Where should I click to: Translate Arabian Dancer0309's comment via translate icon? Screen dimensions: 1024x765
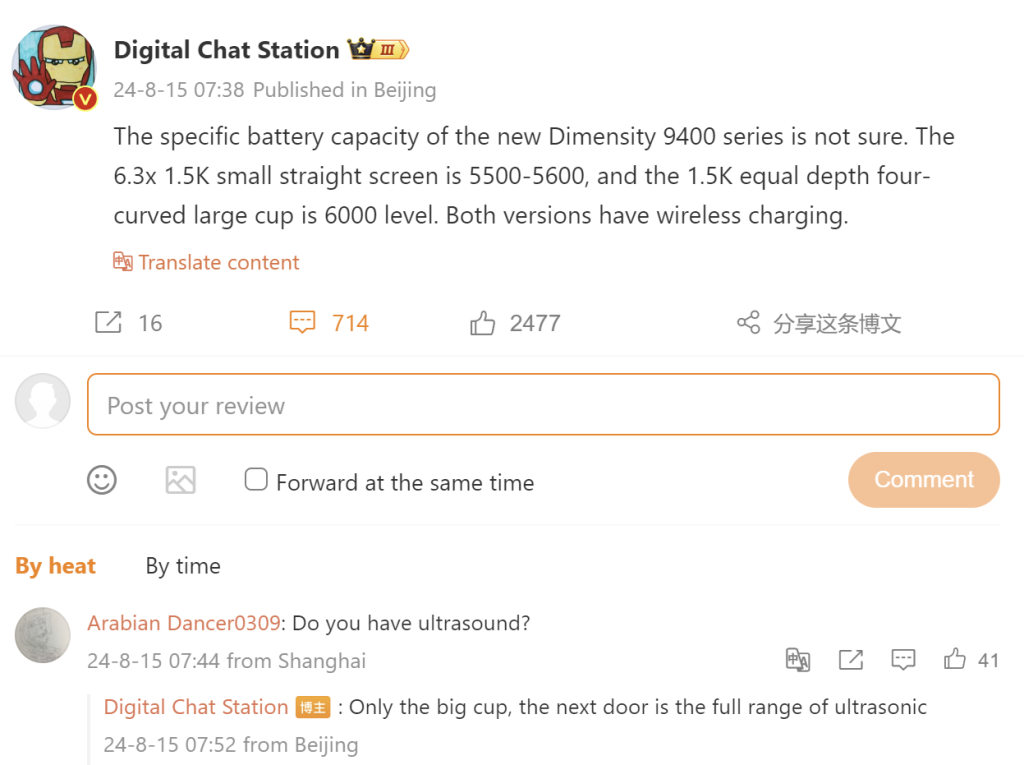[798, 660]
